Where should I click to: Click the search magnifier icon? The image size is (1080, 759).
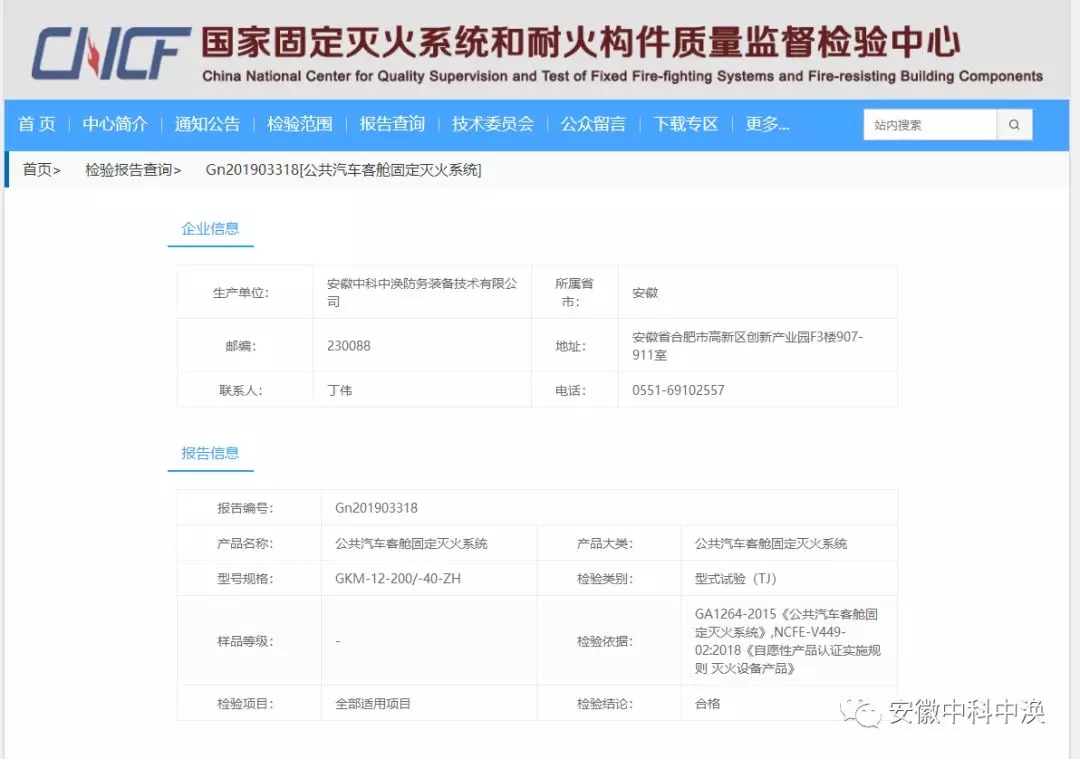[1014, 125]
